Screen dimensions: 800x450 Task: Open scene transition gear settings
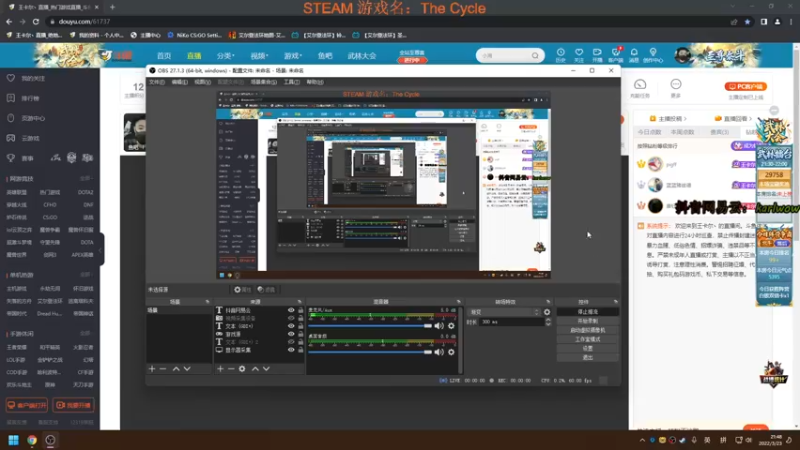tap(547, 312)
